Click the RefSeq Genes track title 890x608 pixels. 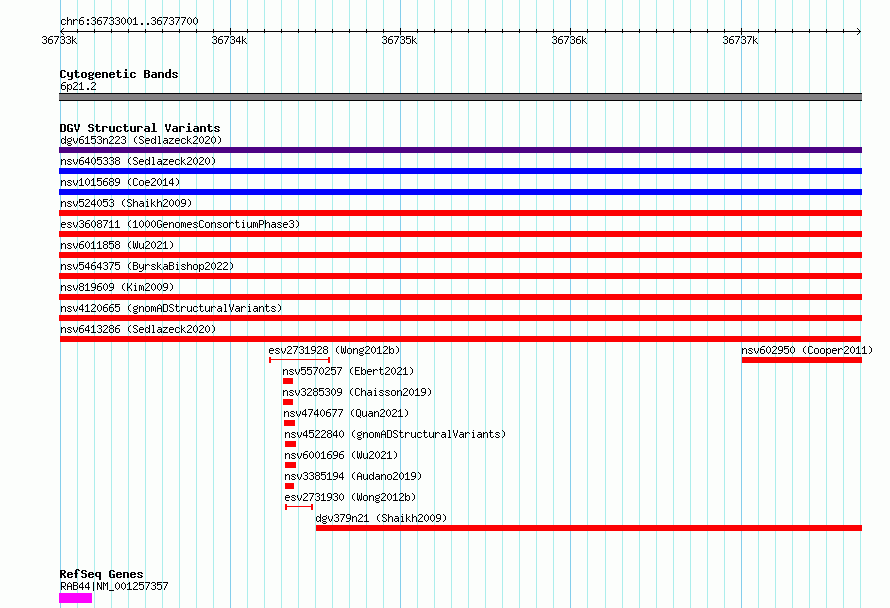[x=101, y=574]
